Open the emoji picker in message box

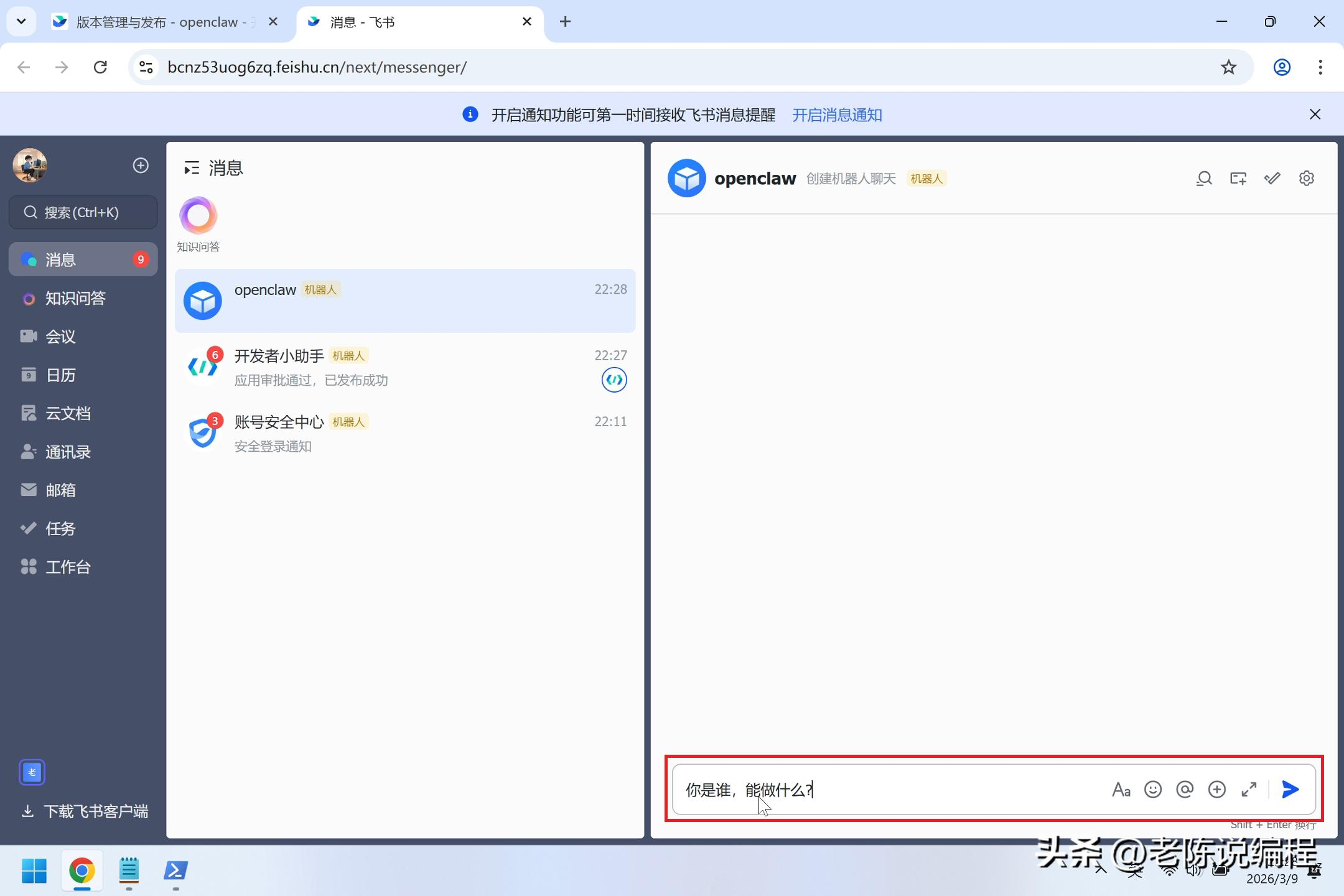point(1153,790)
